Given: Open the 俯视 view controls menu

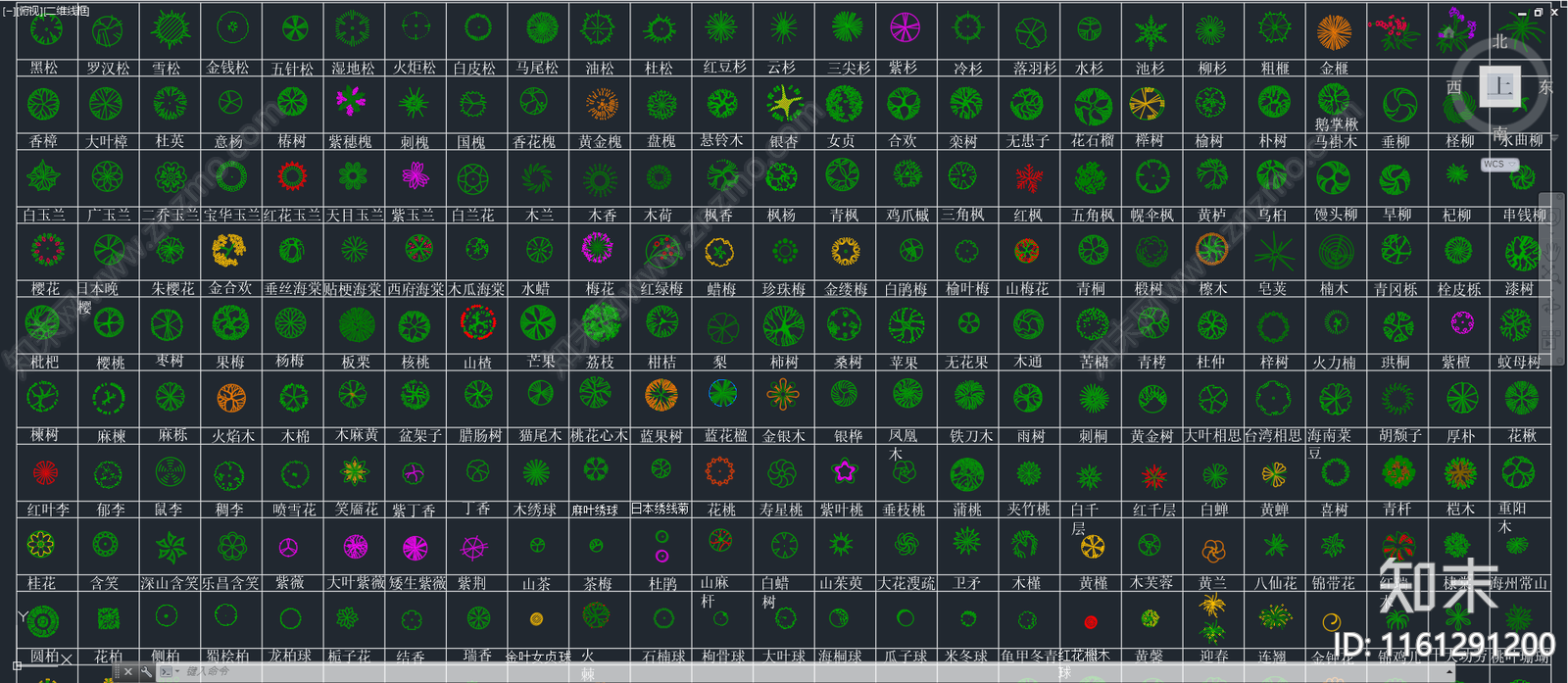Looking at the screenshot, I should (29, 12).
